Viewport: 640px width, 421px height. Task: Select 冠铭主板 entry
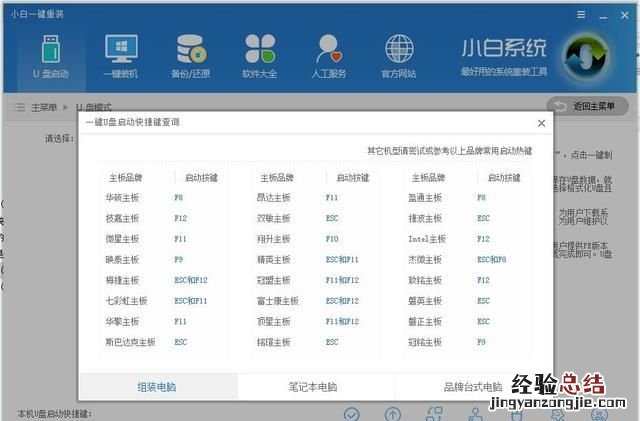click(x=425, y=342)
